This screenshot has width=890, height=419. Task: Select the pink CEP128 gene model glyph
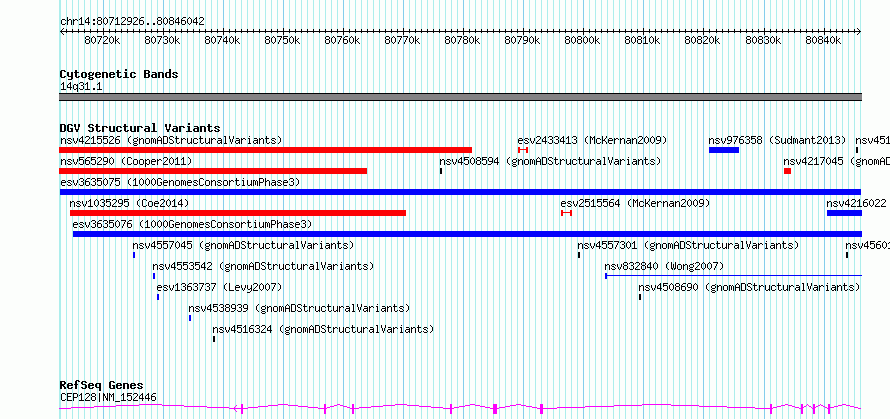(x=460, y=408)
